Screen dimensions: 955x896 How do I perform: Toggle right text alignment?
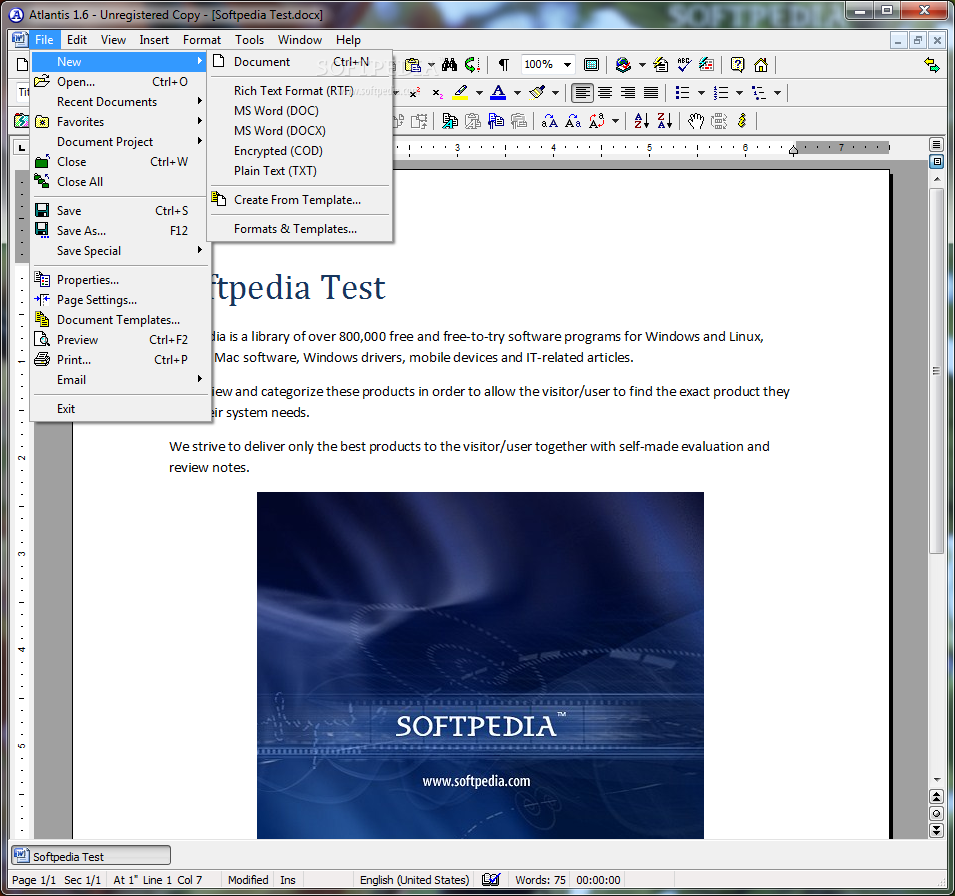pos(628,93)
